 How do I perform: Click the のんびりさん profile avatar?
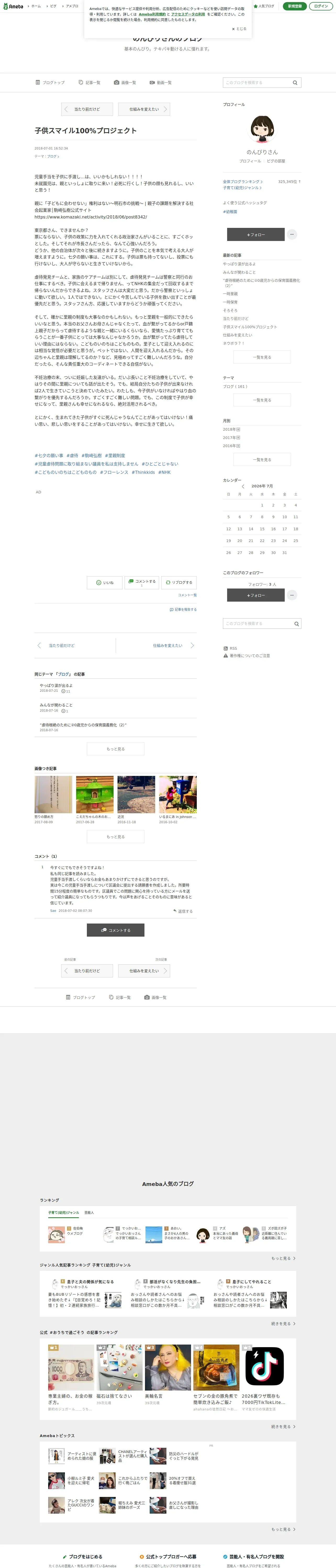tap(262, 129)
